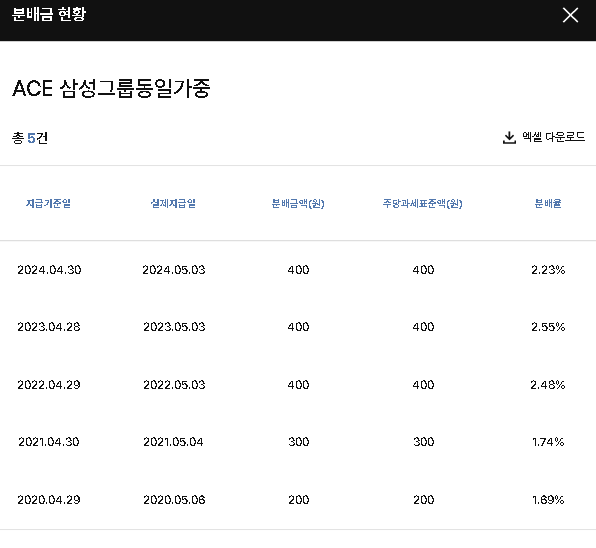The image size is (596, 548).
Task: Click the 2021.04.30 date cell
Action: pos(49,442)
